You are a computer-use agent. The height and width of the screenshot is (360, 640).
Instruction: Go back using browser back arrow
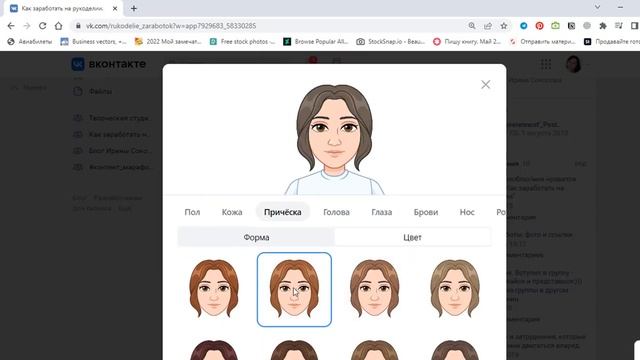(x=11, y=26)
